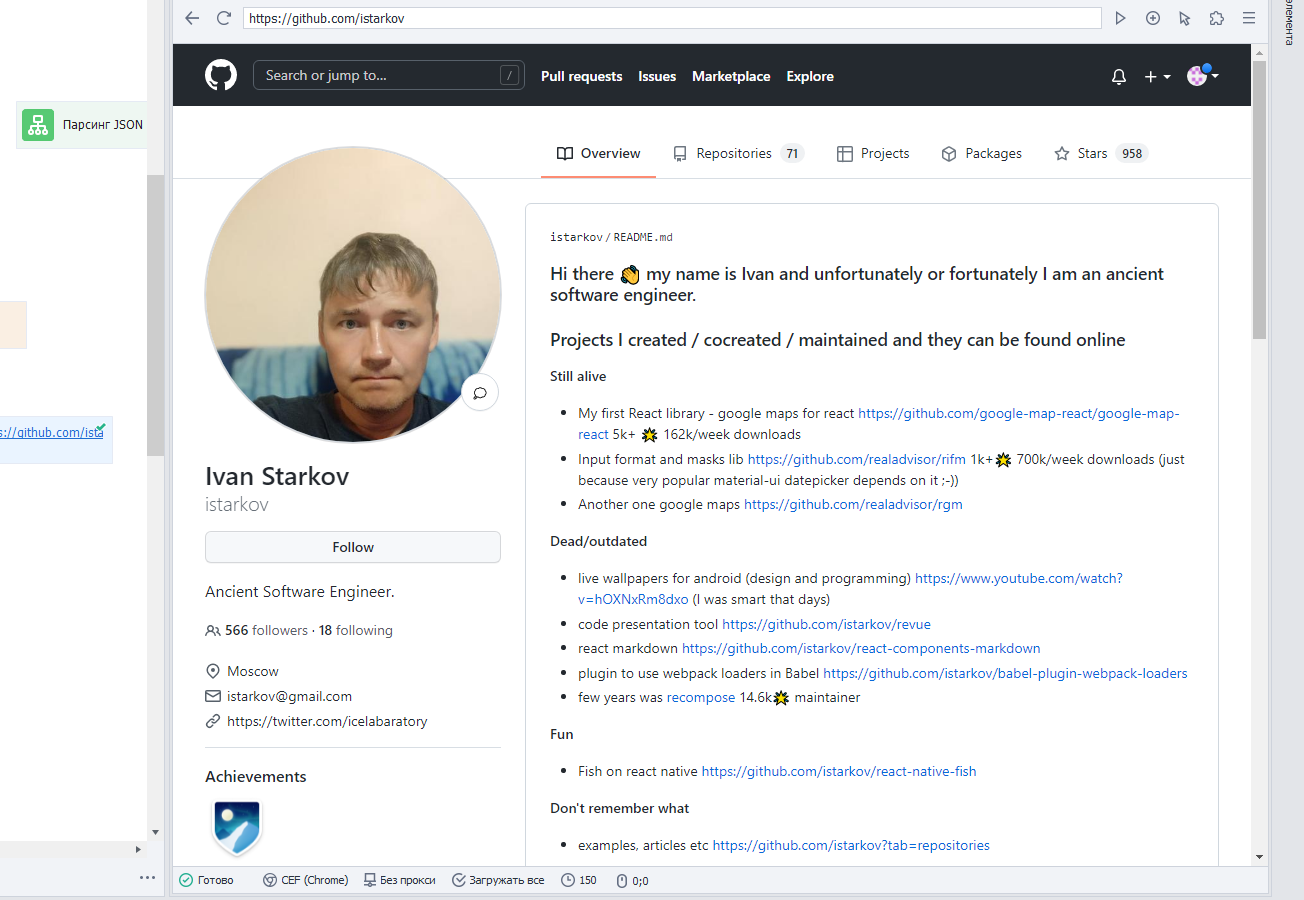Click the github.com/ista link in left panel
The height and width of the screenshot is (900, 1304).
click(x=51, y=433)
